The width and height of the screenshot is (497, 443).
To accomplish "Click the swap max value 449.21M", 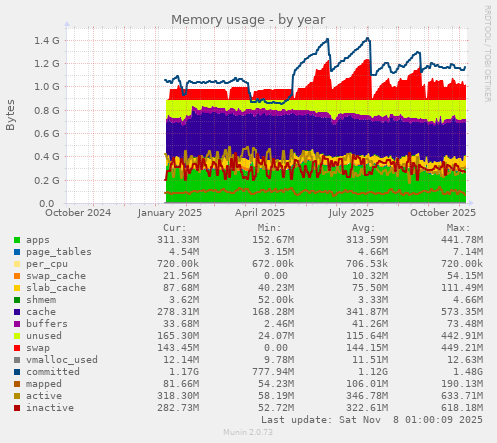I will pos(462,348).
